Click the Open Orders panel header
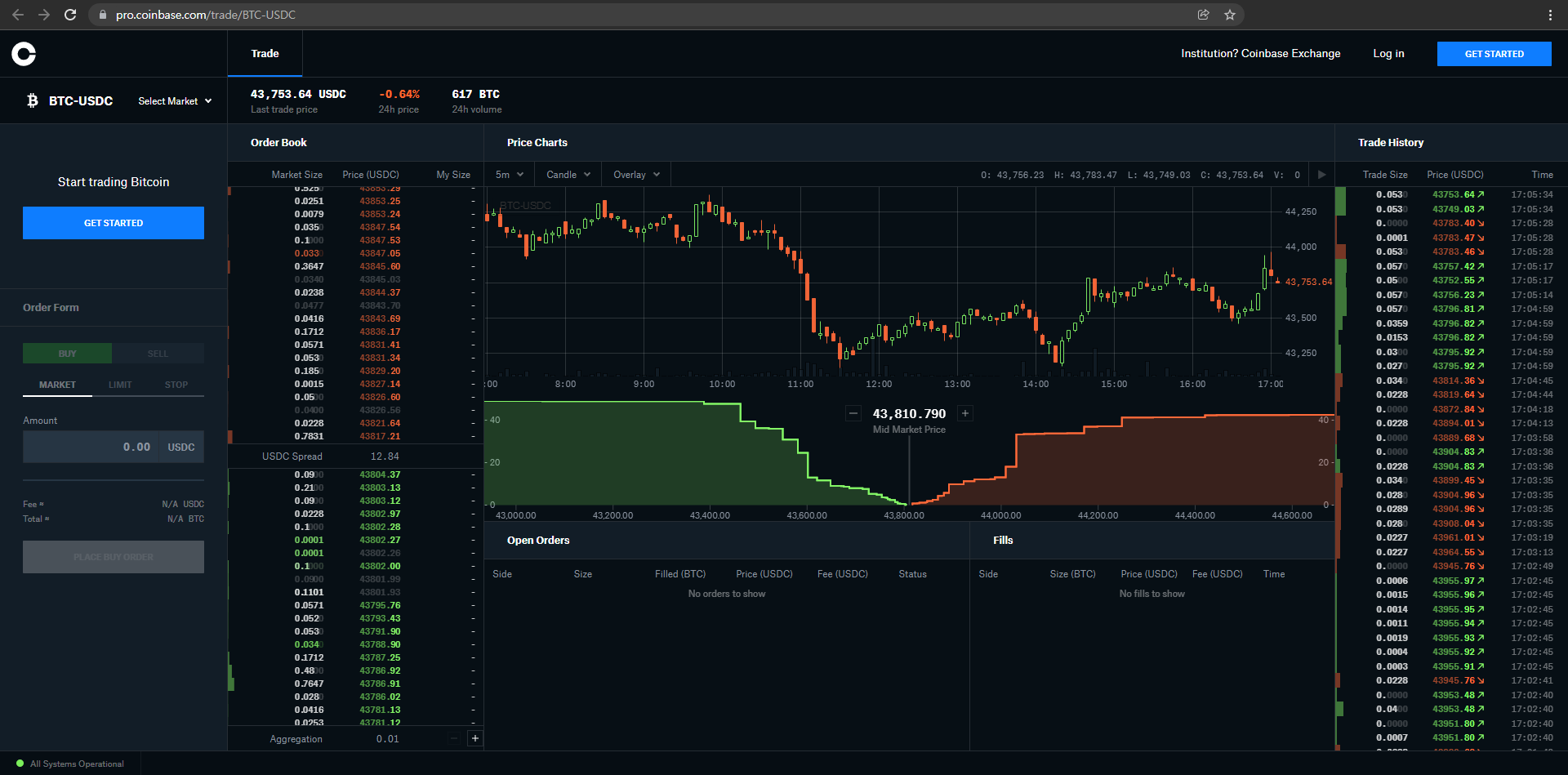This screenshot has width=1568, height=775. 538,540
